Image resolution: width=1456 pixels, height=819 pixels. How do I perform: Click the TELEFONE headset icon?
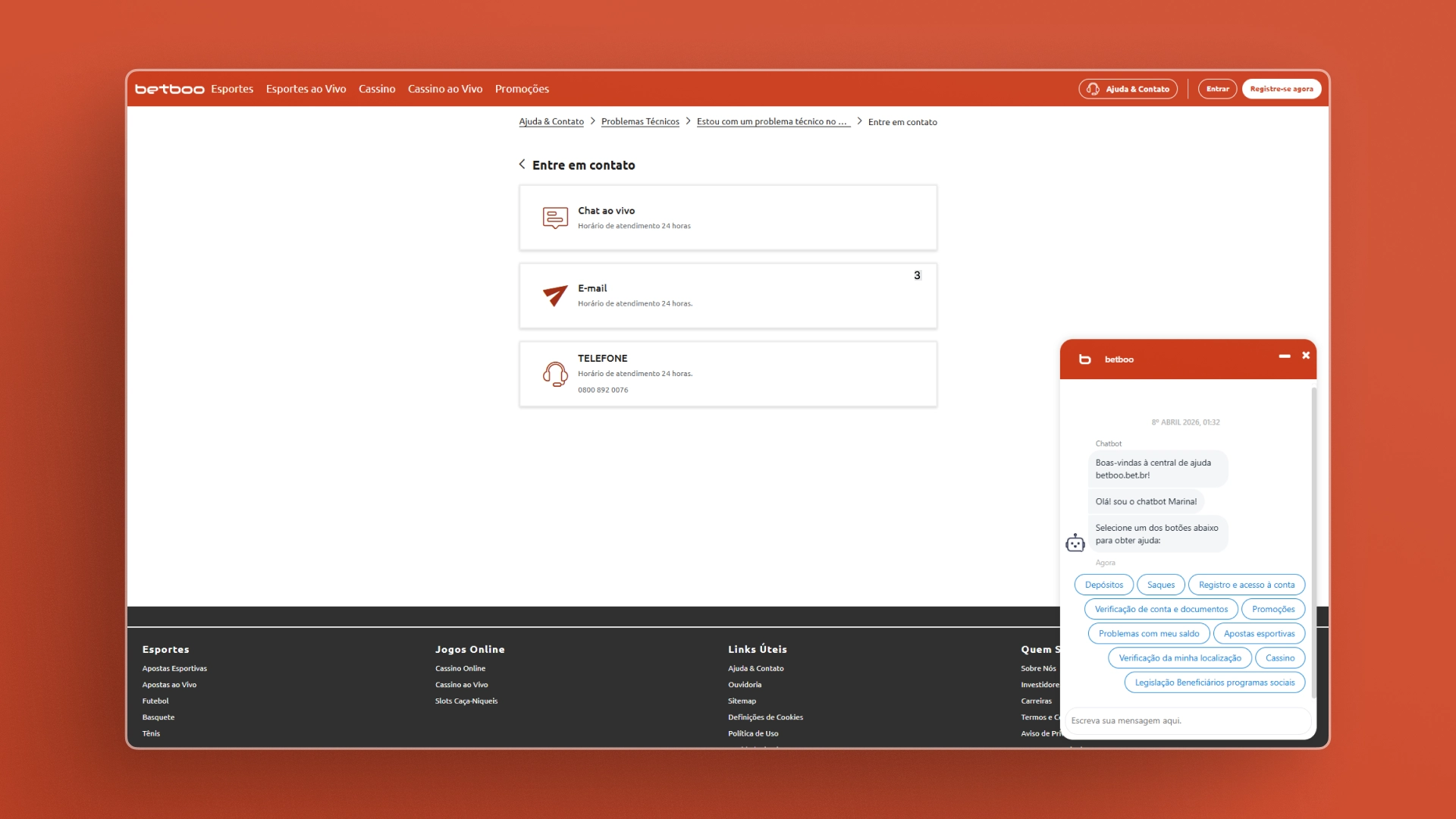[x=555, y=374]
